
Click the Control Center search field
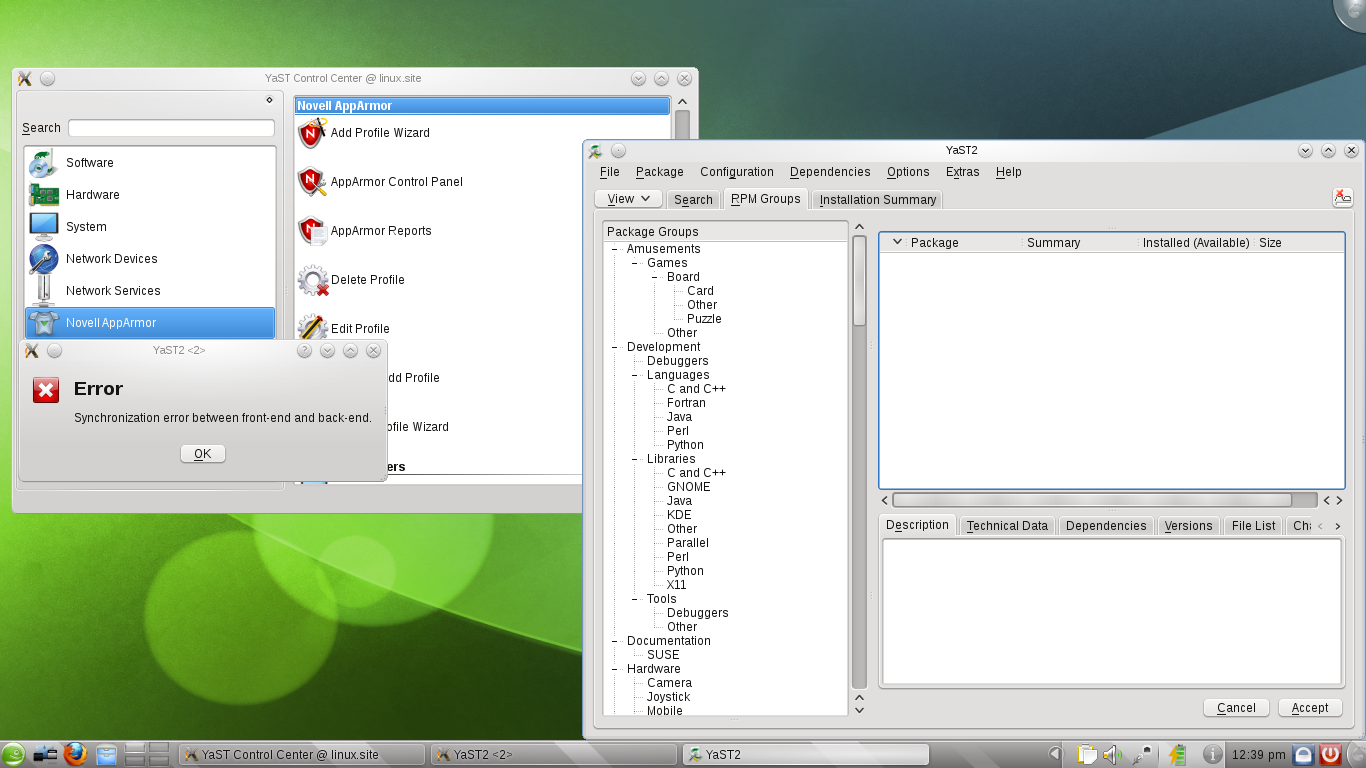tap(171, 128)
